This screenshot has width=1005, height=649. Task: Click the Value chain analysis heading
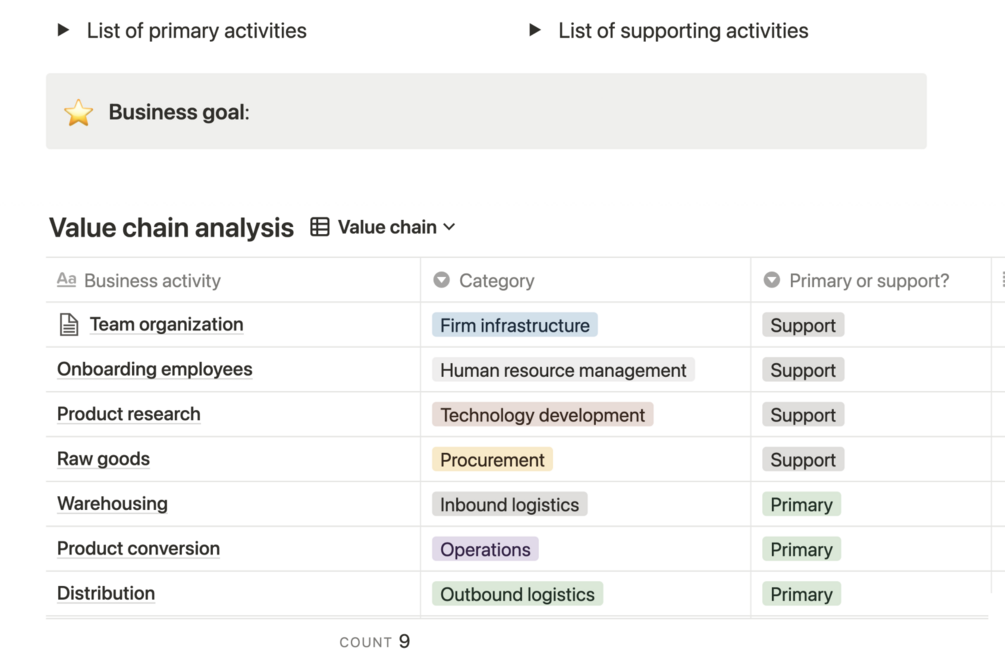coord(171,228)
